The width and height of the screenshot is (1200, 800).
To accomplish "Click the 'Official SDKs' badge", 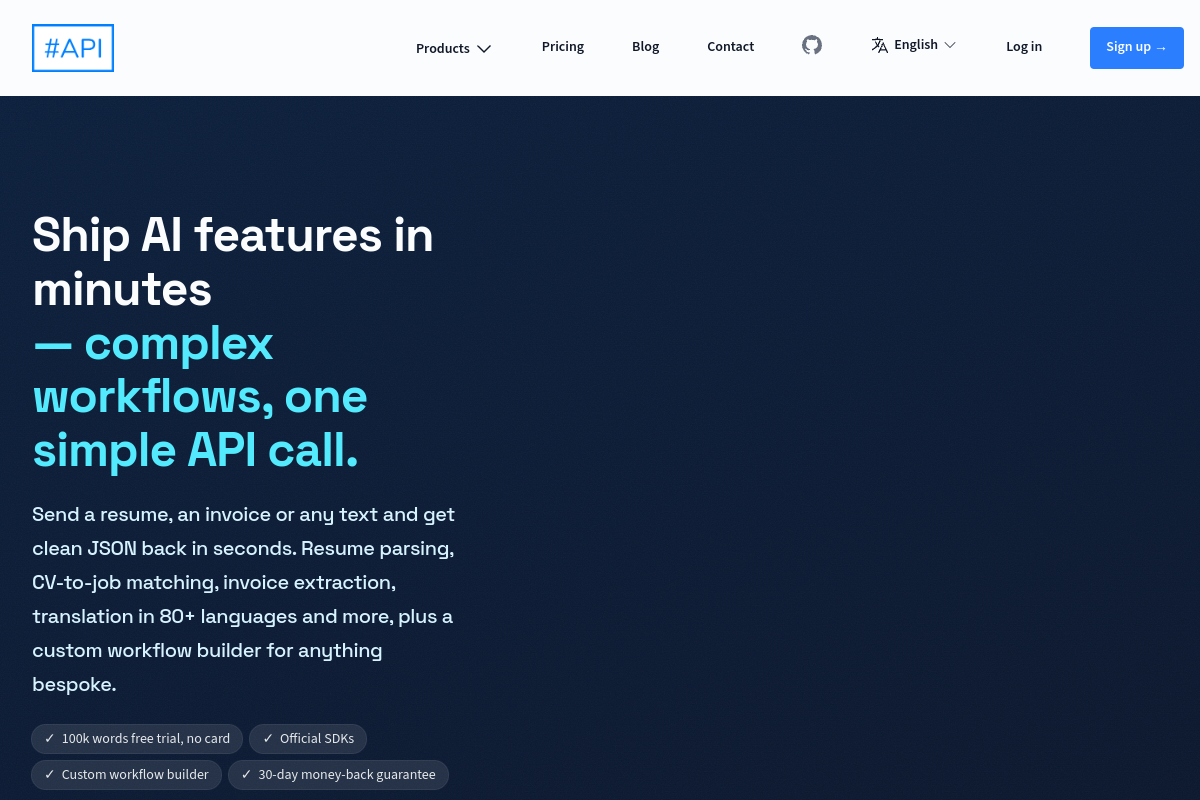I will point(308,739).
